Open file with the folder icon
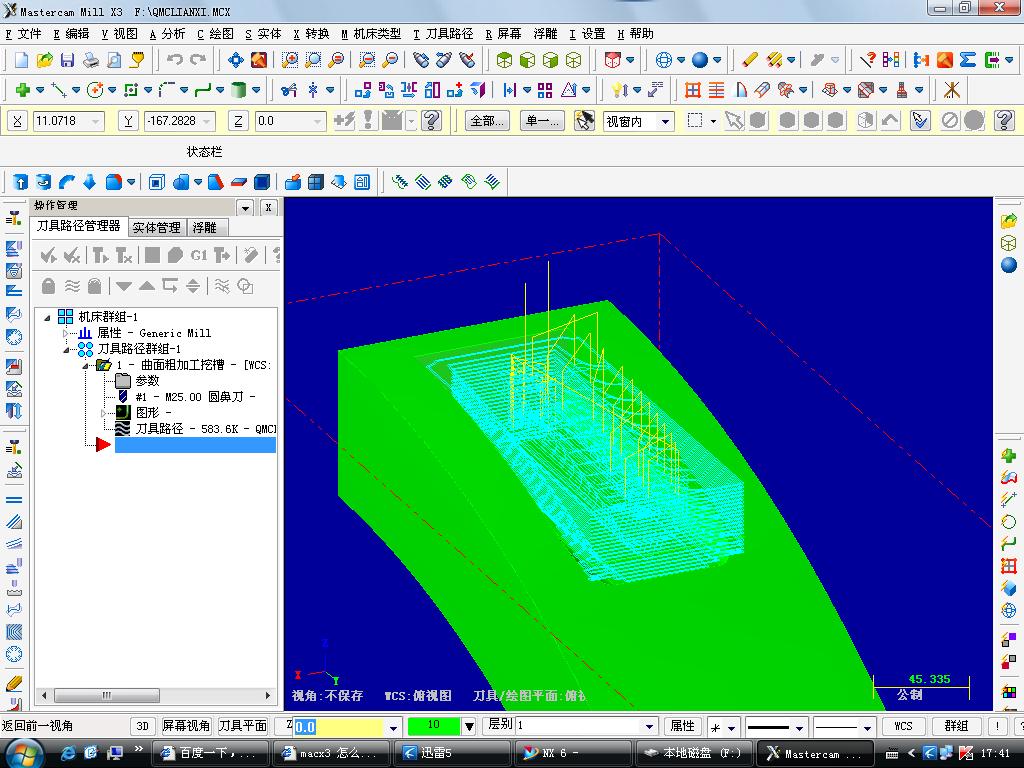 44,60
